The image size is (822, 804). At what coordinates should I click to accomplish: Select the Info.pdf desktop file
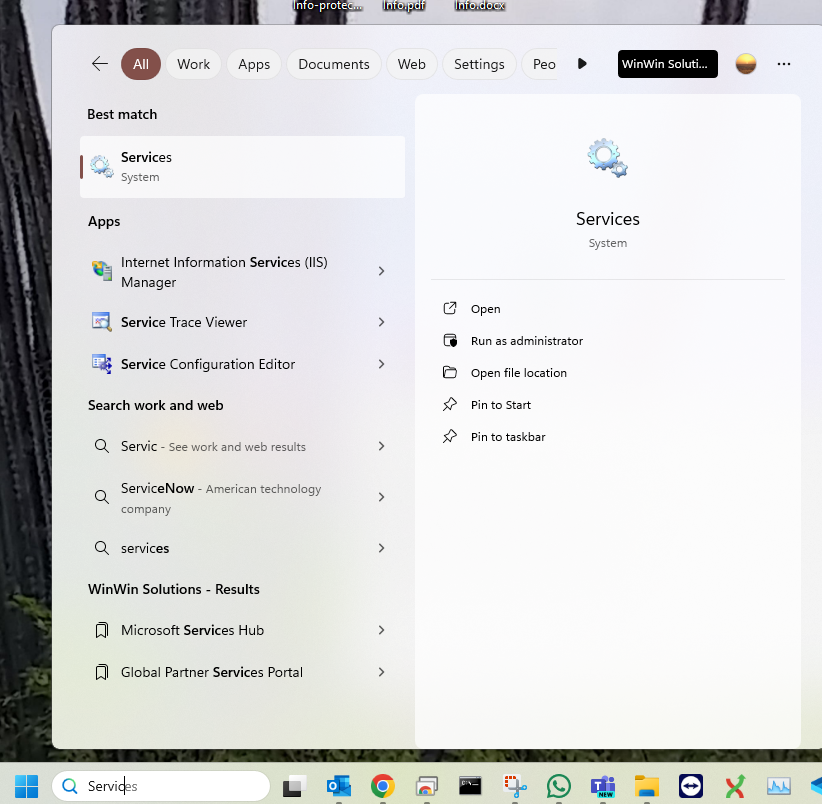pos(404,5)
